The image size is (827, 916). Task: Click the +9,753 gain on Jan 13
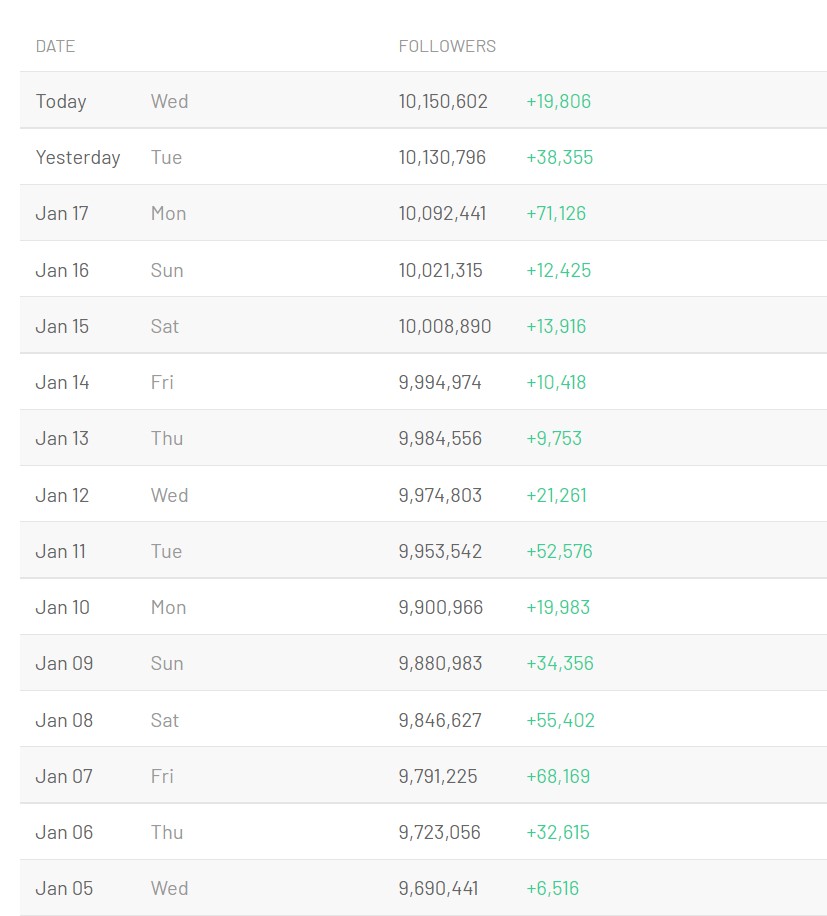pos(554,438)
